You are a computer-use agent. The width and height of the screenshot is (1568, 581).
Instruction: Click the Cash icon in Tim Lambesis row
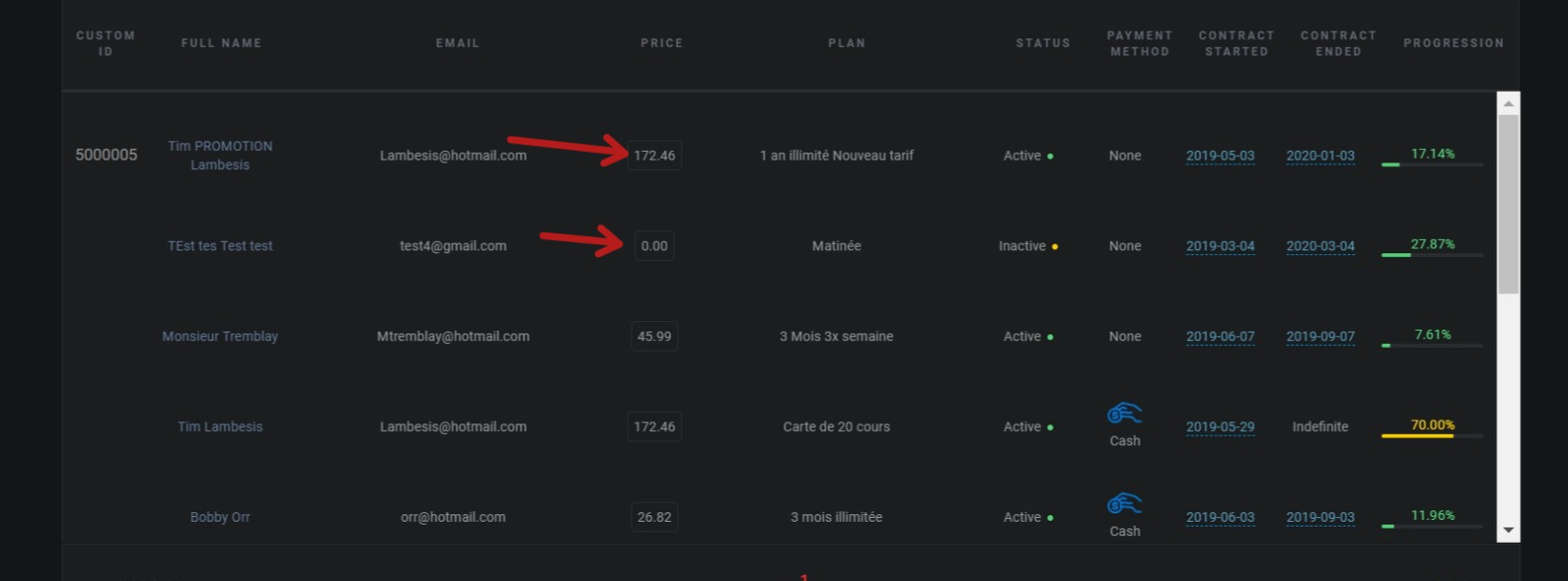tap(1124, 414)
